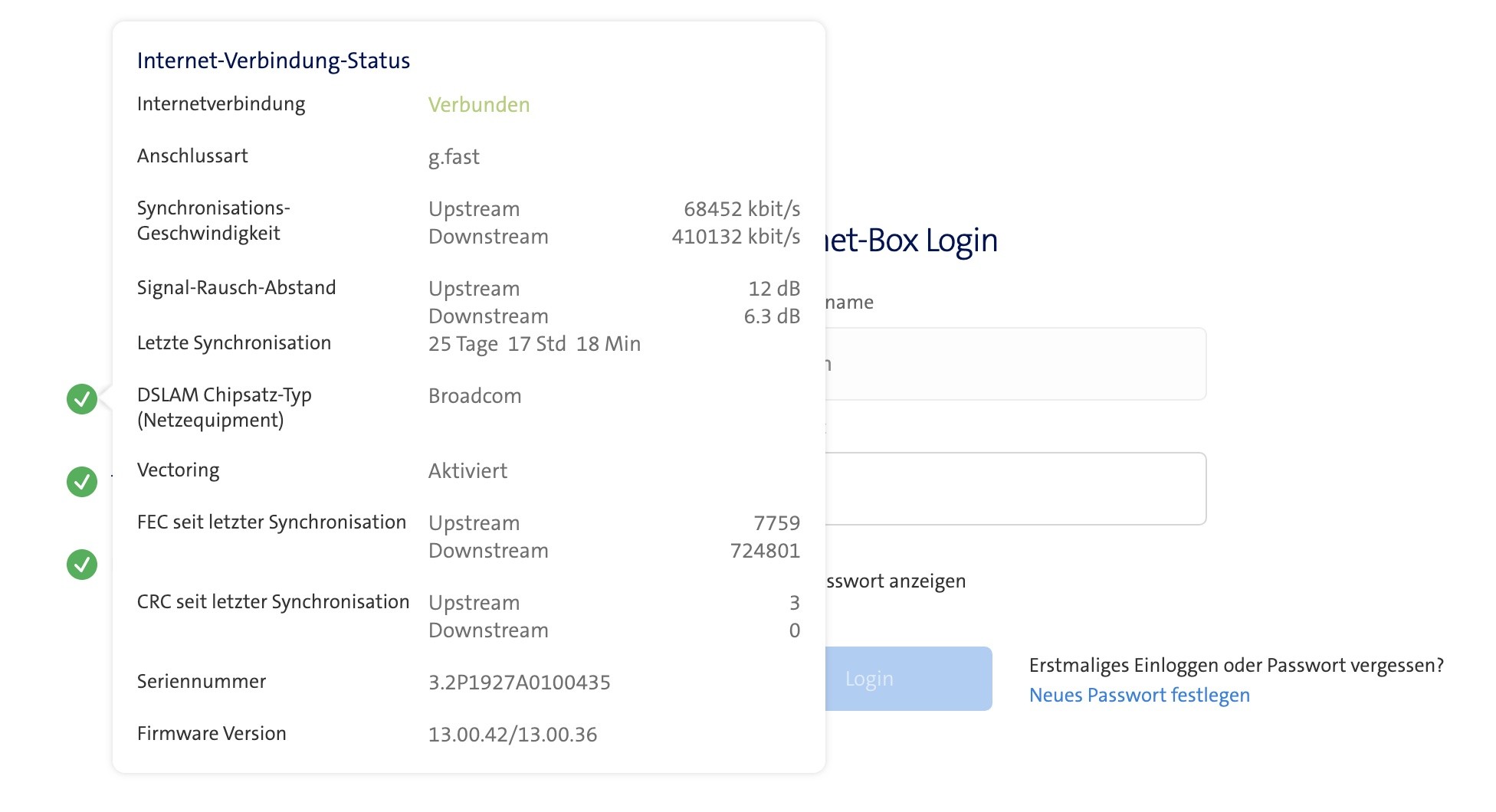Select the Broadcom chipset value
The height and width of the screenshot is (812, 1496).
pyautogui.click(x=474, y=396)
